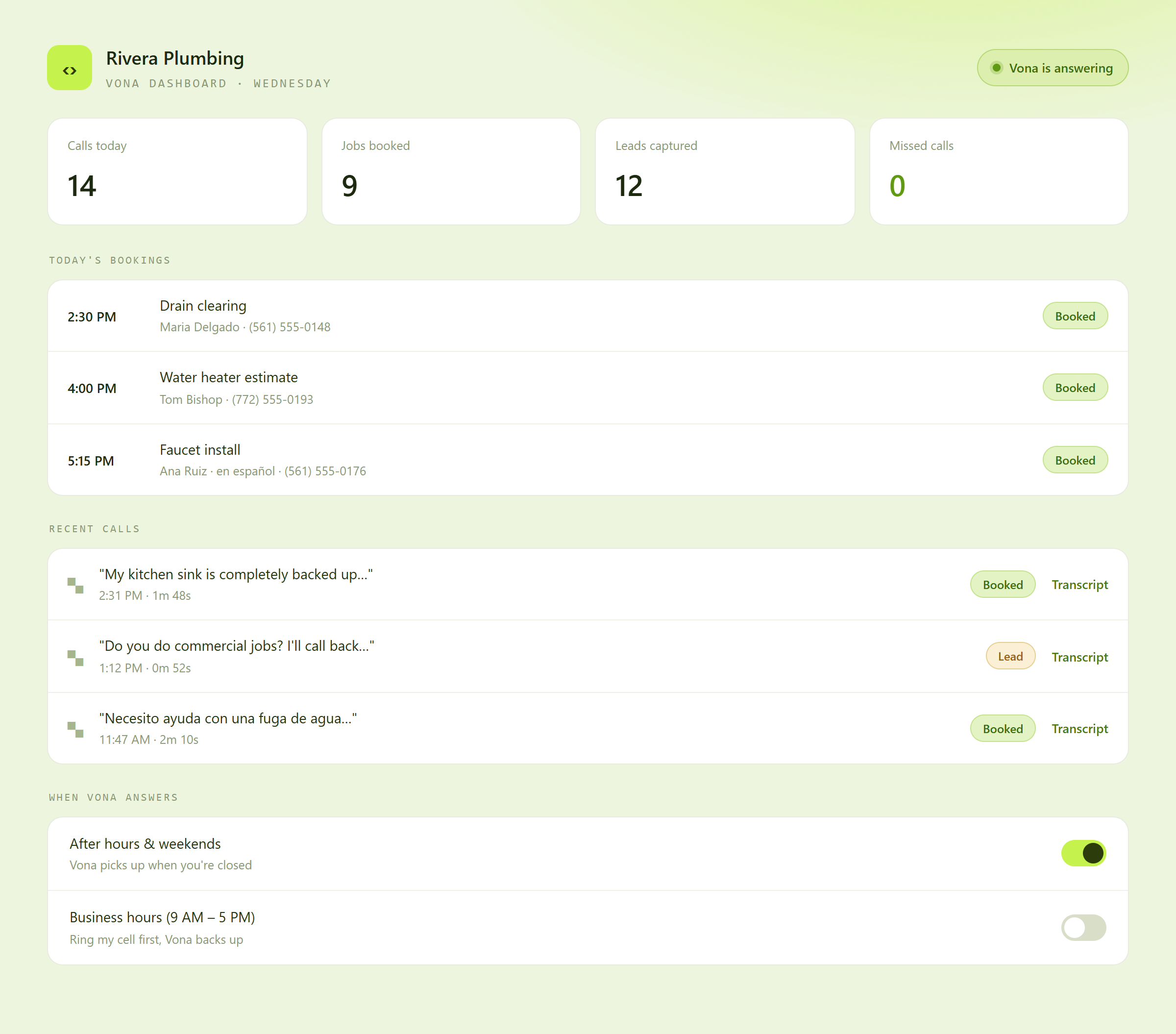
Task: Click the "Necesito ayuda con una fuga" quote
Action: pos(228,719)
